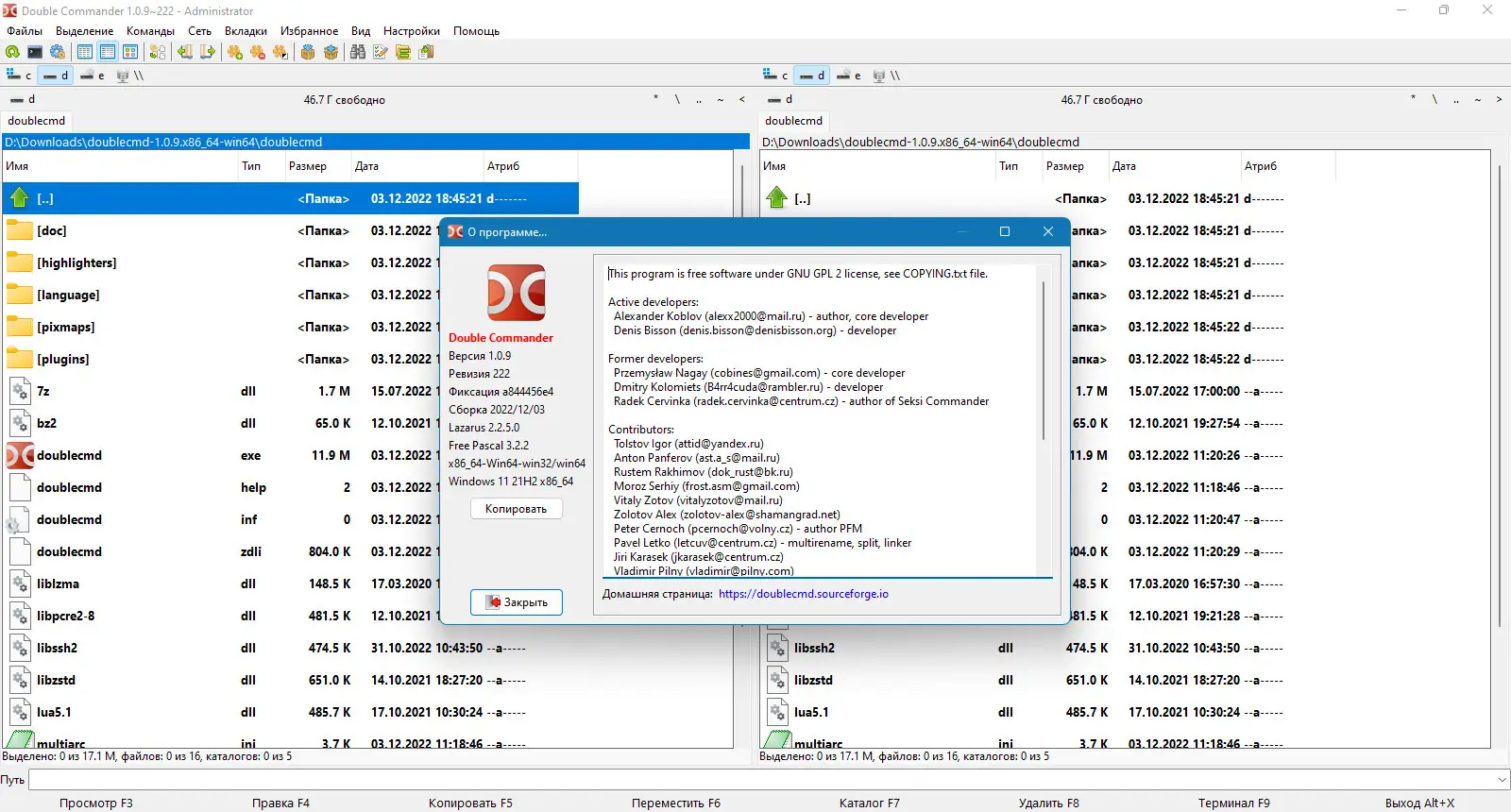This screenshot has width=1511, height=812.
Task: Click the Копировать F5 button
Action: click(470, 804)
